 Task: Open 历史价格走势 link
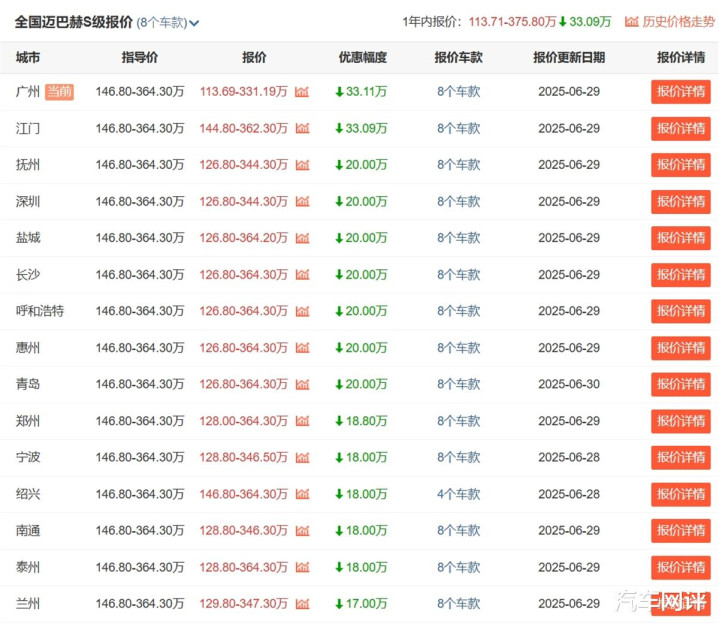678,22
